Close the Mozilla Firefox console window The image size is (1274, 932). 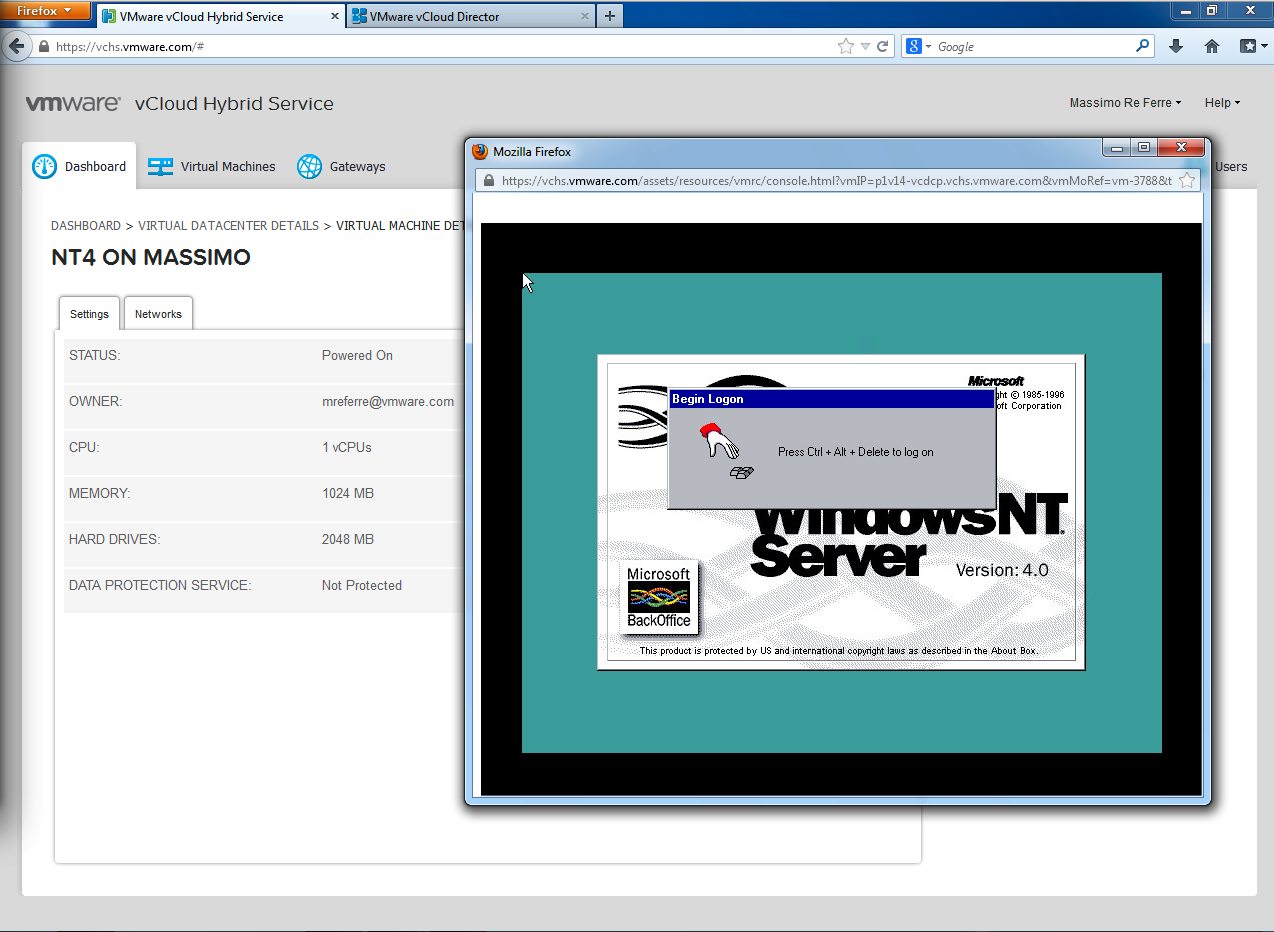[x=1180, y=148]
